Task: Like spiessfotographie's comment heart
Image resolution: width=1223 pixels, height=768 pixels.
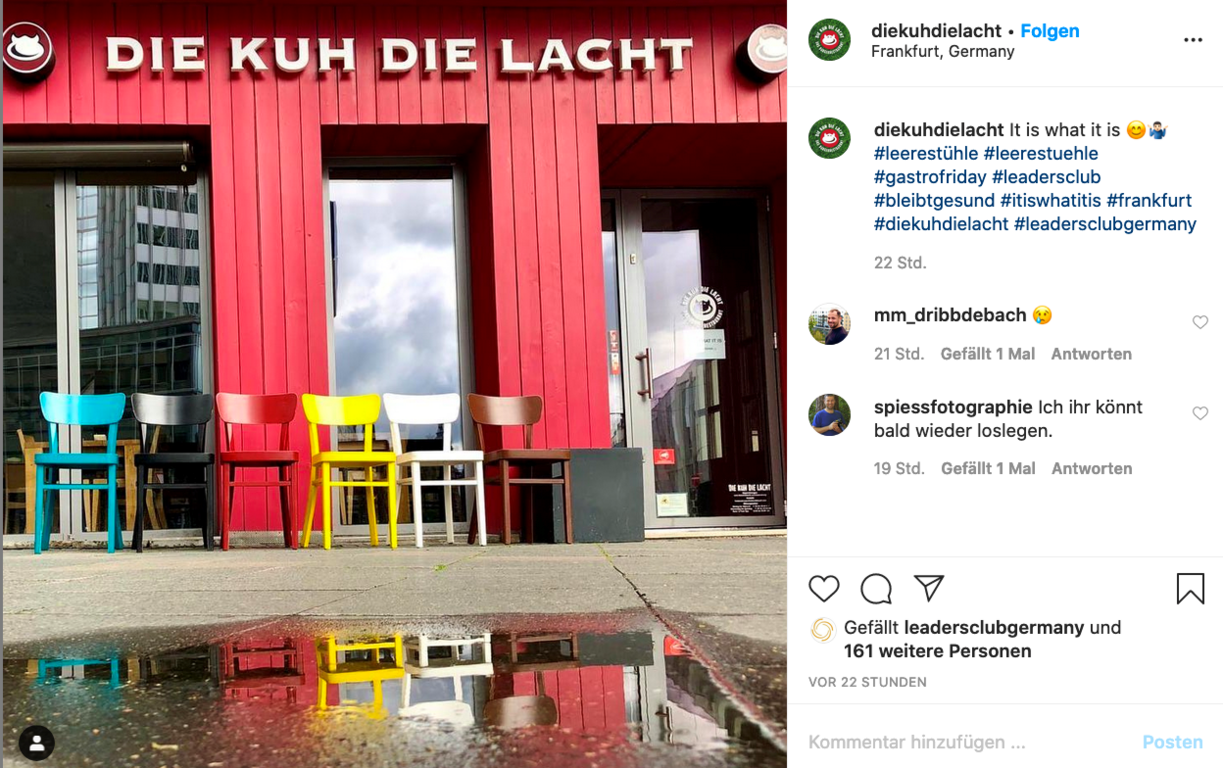Action: coord(1200,413)
